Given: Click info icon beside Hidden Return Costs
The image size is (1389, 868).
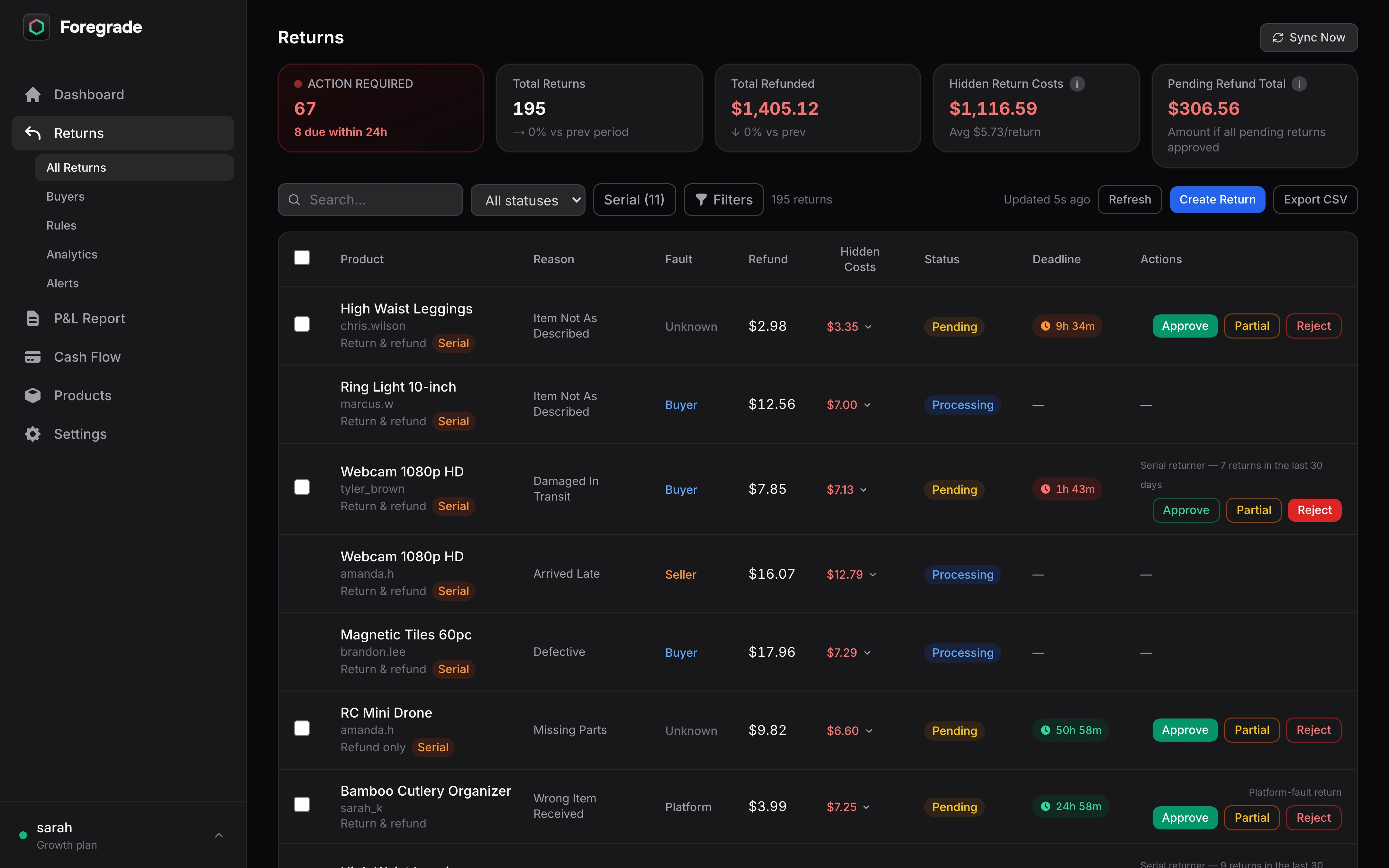Looking at the screenshot, I should pyautogui.click(x=1077, y=84).
